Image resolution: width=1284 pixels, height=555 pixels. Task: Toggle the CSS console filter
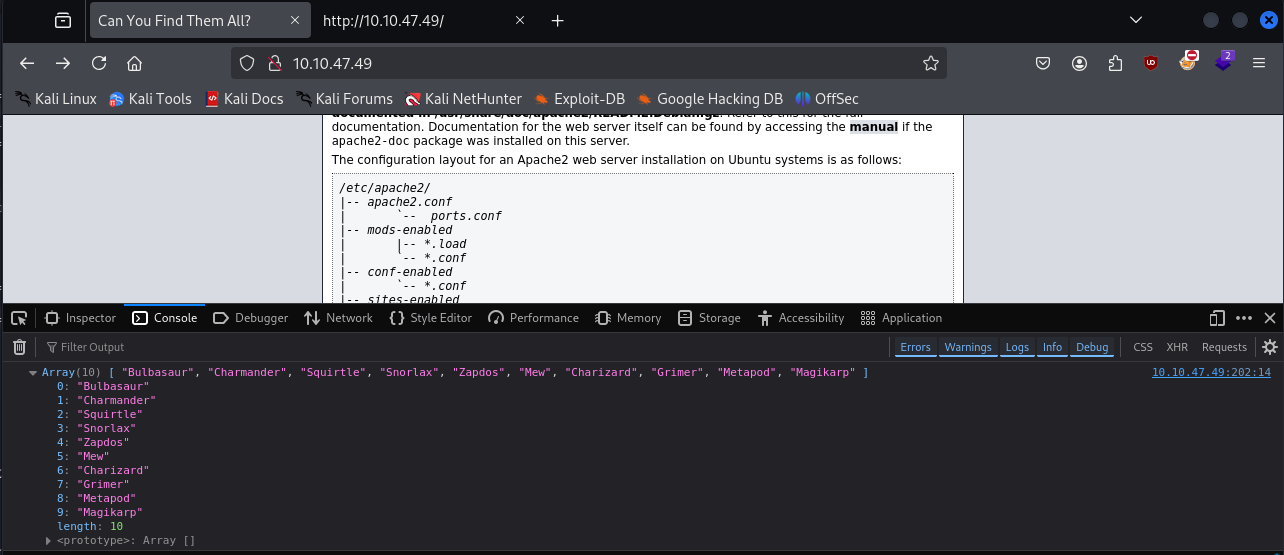pos(1142,347)
